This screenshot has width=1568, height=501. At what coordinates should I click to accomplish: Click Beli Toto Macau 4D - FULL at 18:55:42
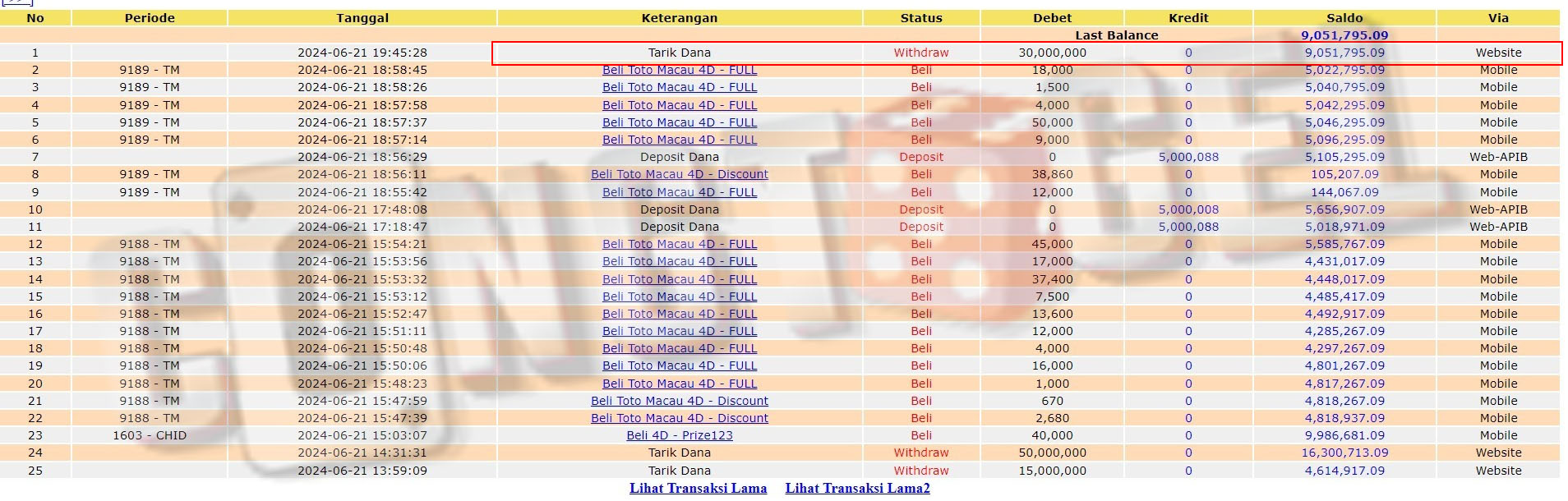point(679,192)
